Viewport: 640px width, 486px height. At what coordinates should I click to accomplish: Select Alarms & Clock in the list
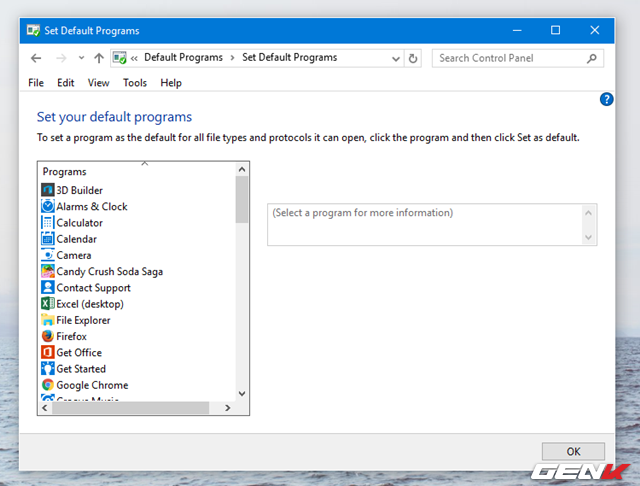(x=92, y=206)
